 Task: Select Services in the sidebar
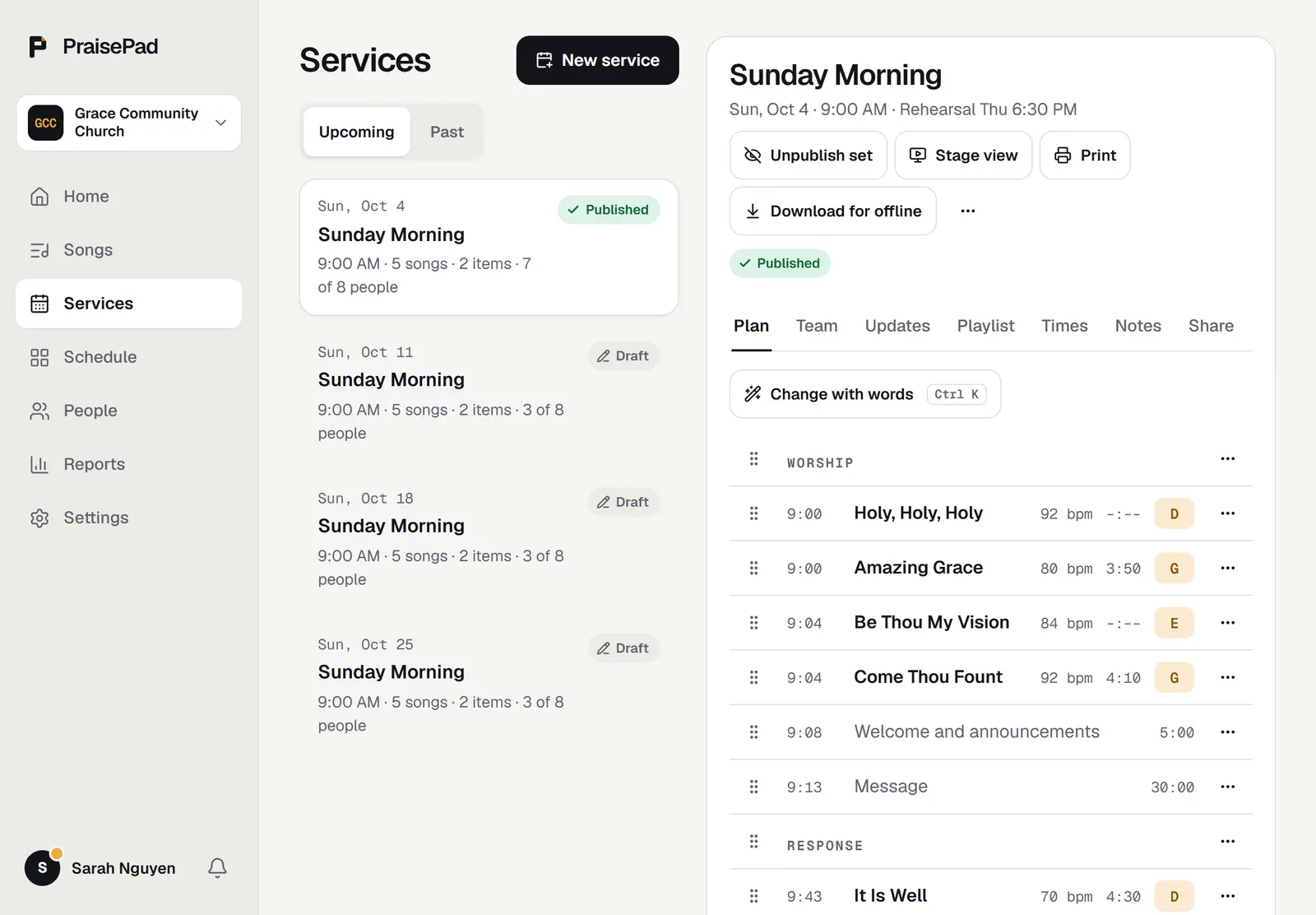[x=128, y=304]
